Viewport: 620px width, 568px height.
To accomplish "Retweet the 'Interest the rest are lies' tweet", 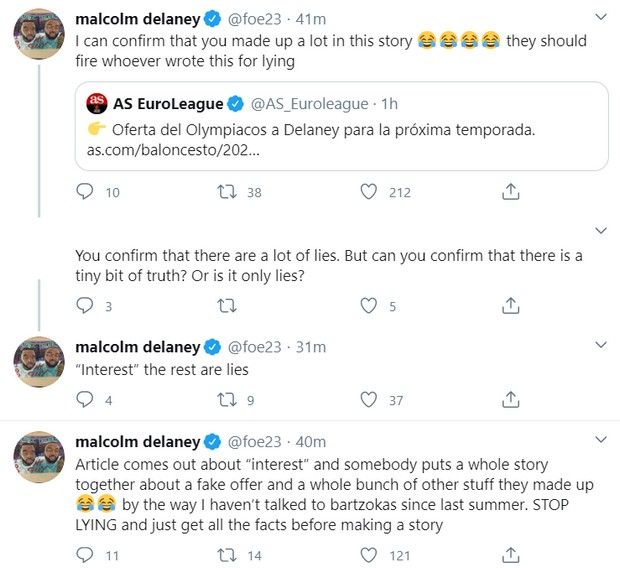I will 227,400.
